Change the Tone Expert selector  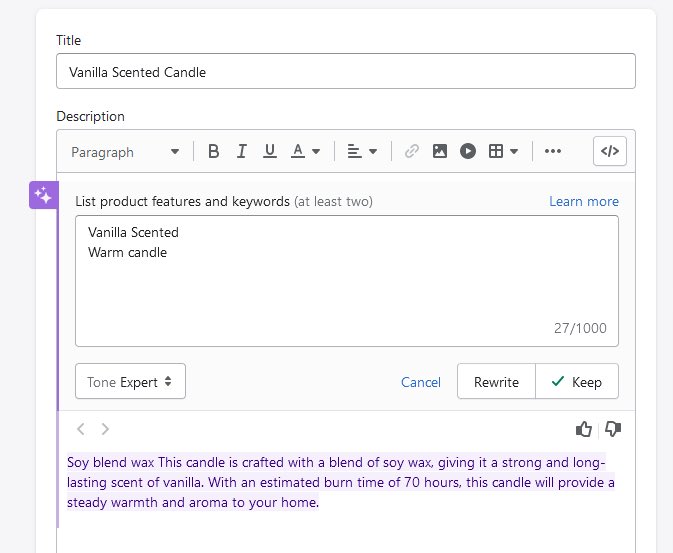(130, 381)
